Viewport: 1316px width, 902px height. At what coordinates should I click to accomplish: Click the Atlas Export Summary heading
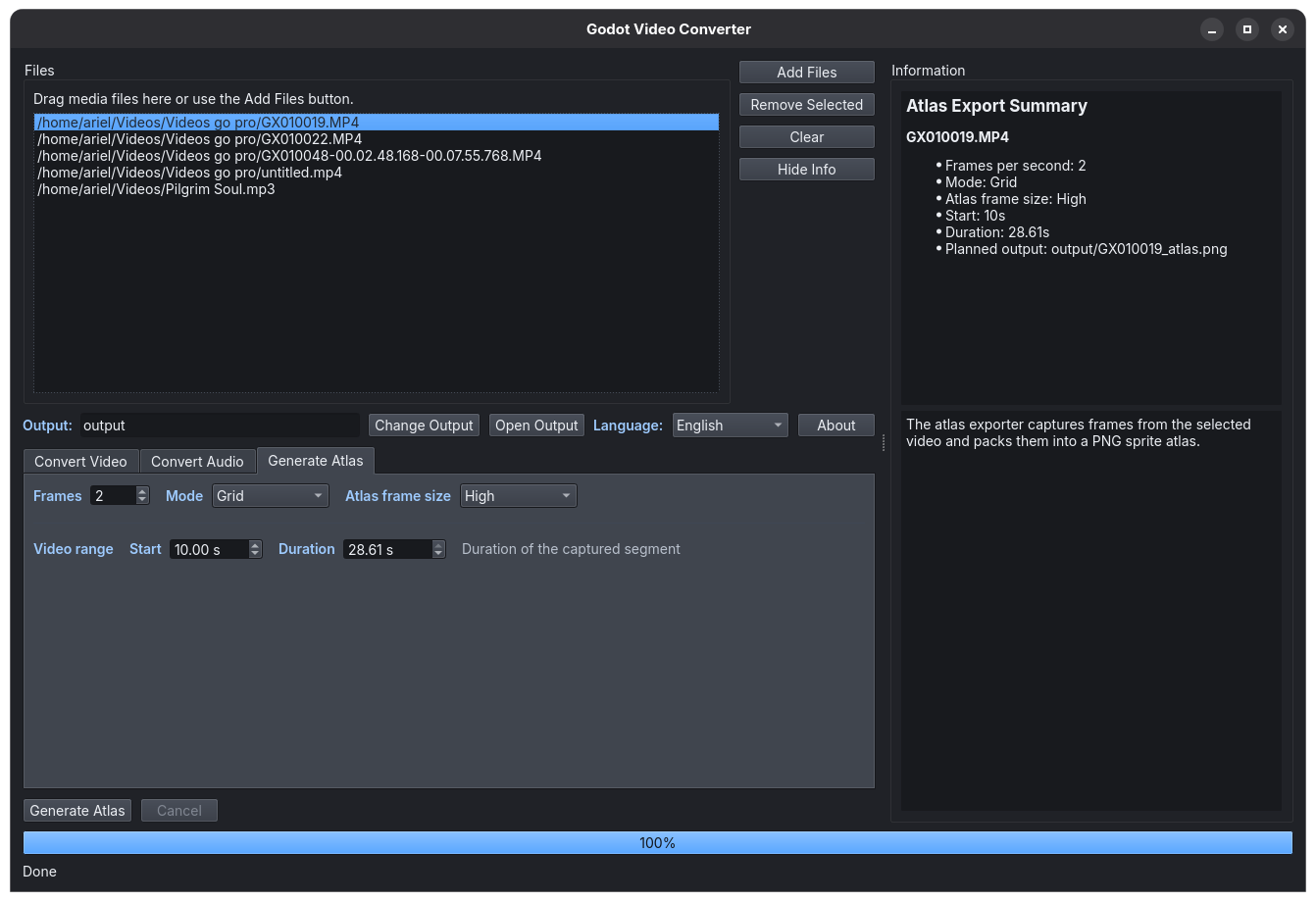click(996, 106)
